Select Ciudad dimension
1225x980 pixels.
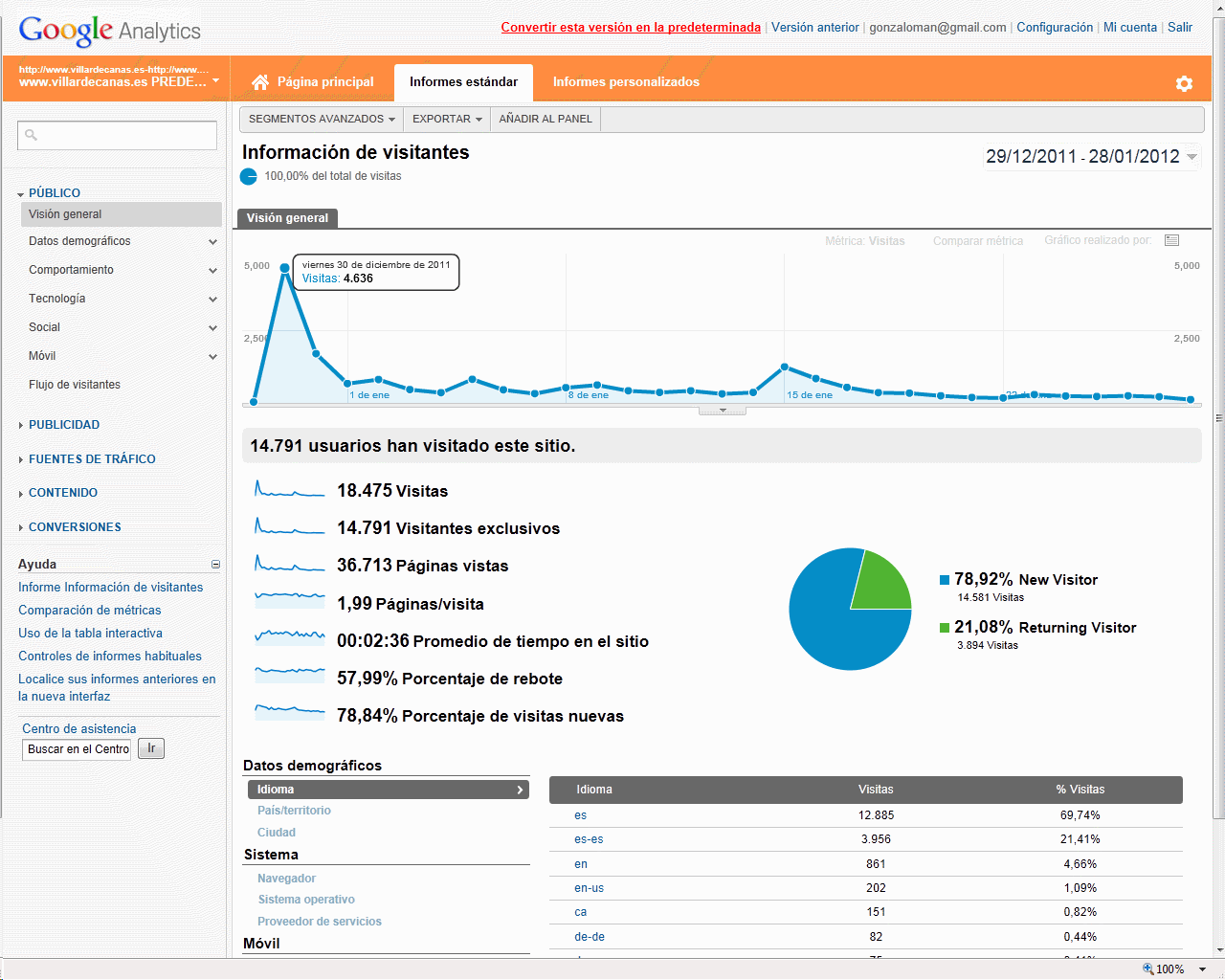pyautogui.click(x=277, y=833)
